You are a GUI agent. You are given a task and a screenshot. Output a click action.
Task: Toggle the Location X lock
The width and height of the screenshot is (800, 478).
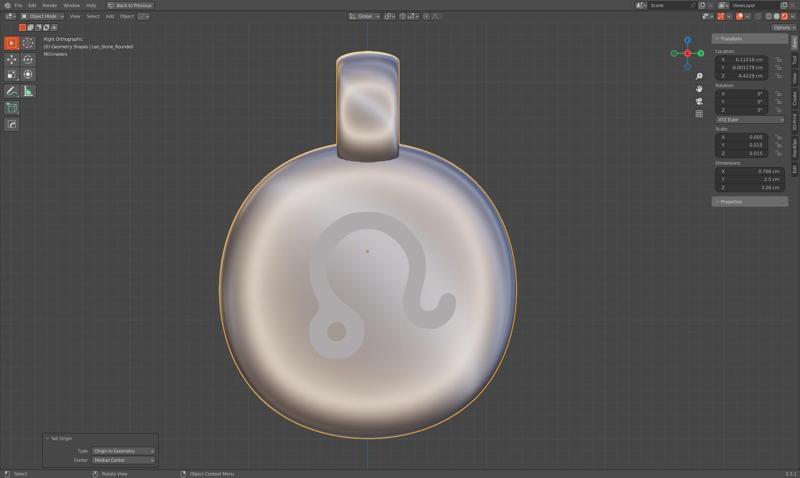[x=779, y=60]
